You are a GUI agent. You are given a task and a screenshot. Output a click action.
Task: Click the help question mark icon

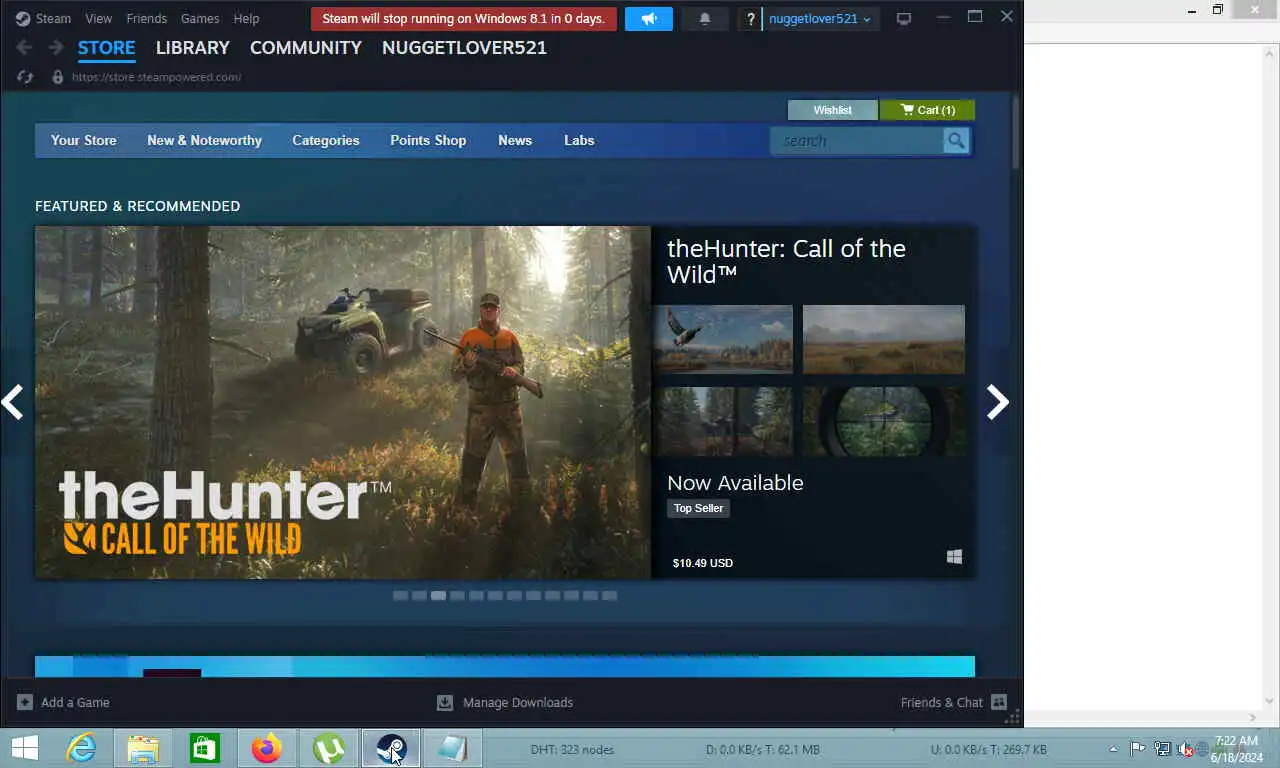click(x=751, y=19)
